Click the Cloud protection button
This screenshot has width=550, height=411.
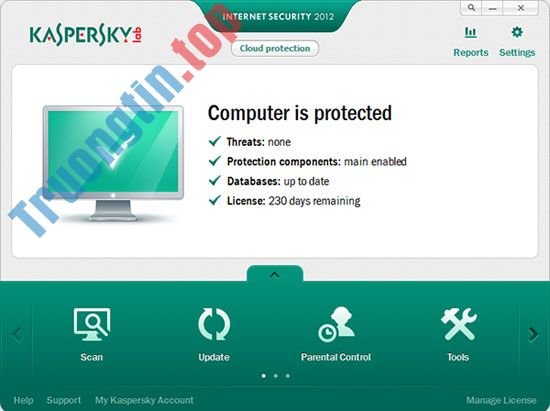tap(275, 48)
